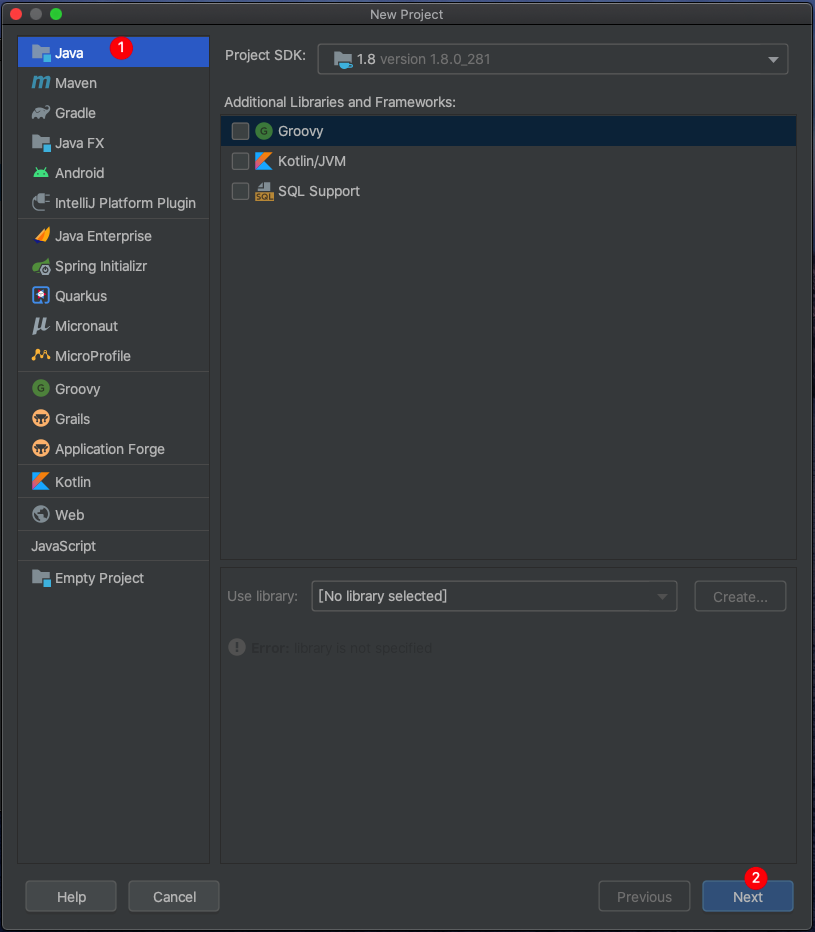Enable the SQL Support checkbox
The width and height of the screenshot is (815, 932).
pyautogui.click(x=240, y=191)
